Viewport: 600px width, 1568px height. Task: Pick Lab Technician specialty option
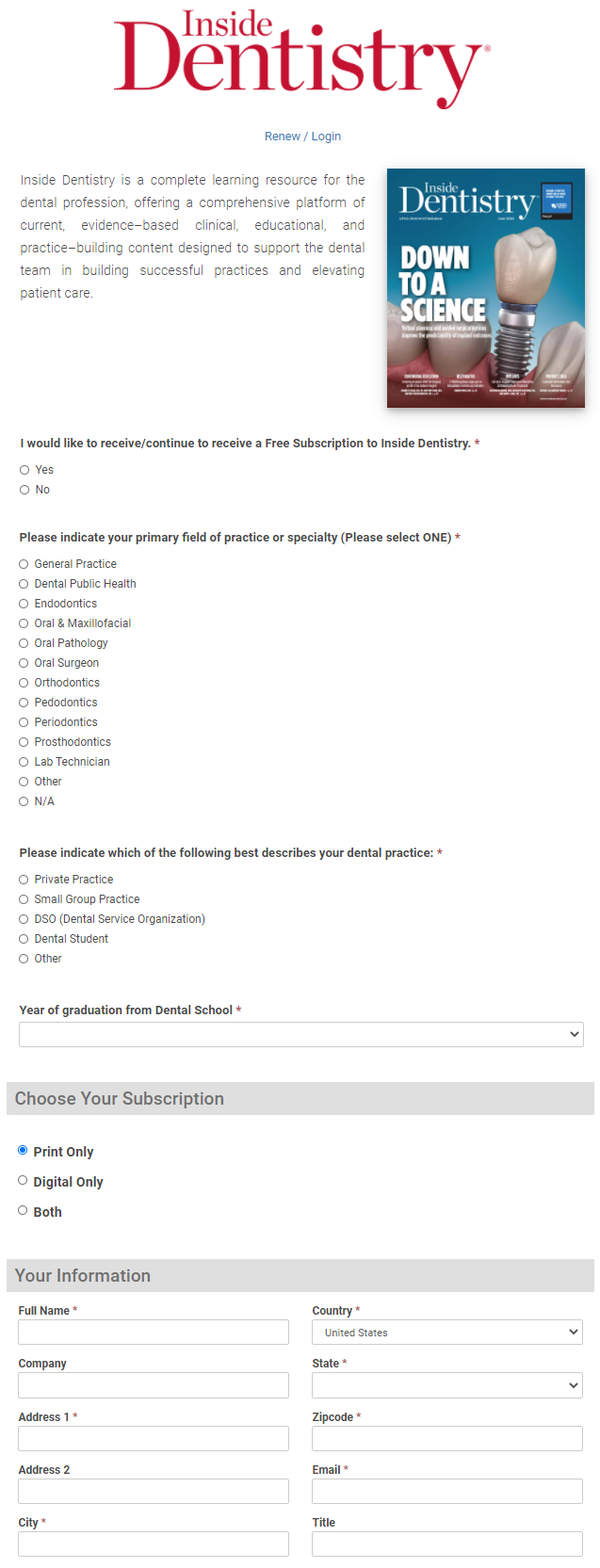coord(24,762)
